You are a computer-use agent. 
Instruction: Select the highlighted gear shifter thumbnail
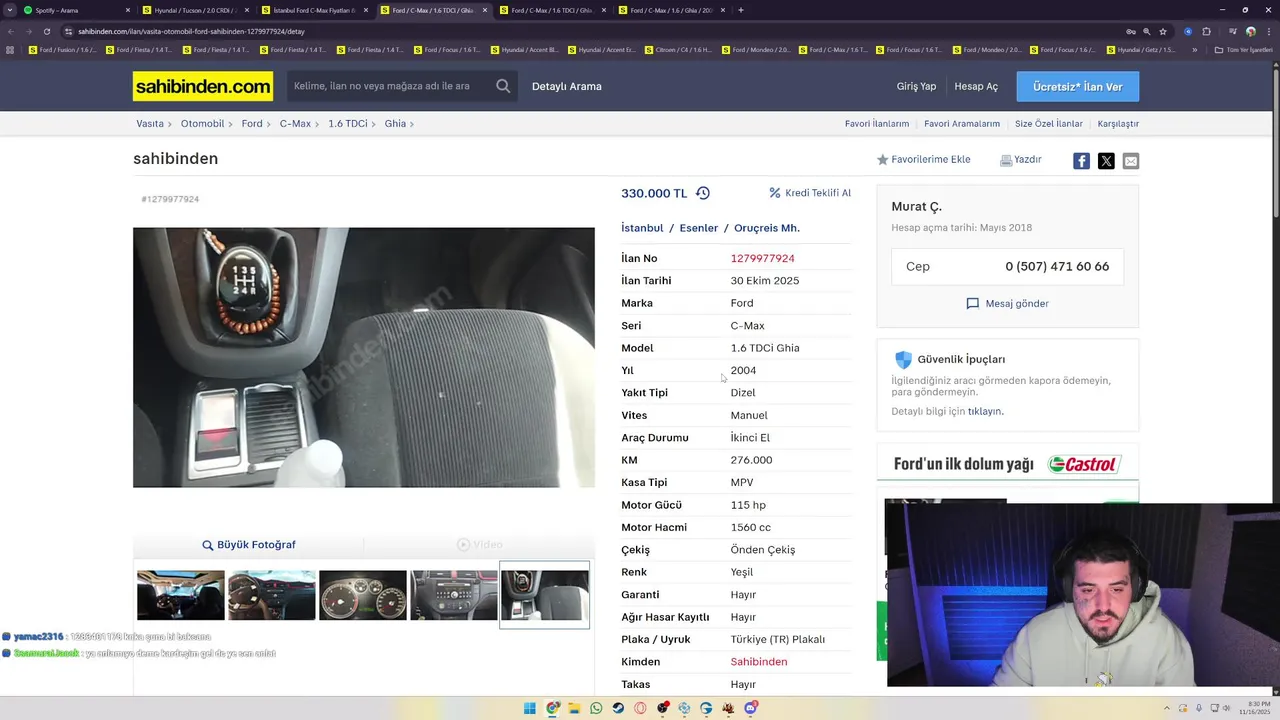click(544, 595)
